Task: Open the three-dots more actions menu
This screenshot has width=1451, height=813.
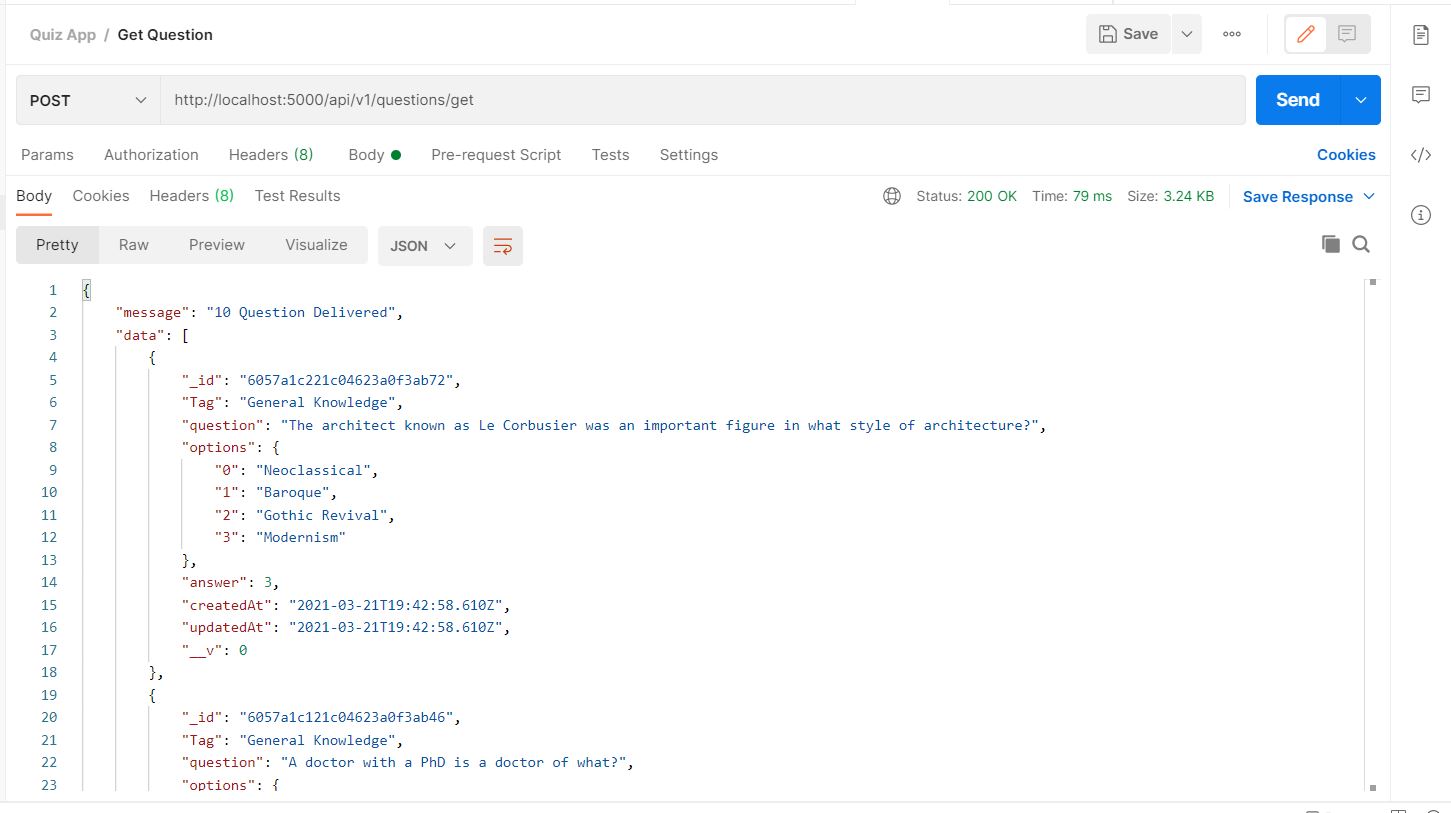Action: tap(1232, 34)
